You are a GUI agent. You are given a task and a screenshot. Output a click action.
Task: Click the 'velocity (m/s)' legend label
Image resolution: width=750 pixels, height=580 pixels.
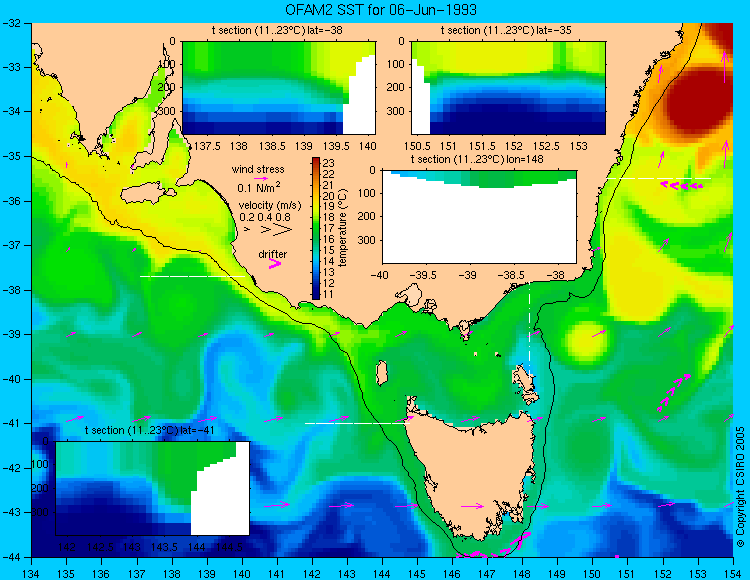tap(270, 206)
